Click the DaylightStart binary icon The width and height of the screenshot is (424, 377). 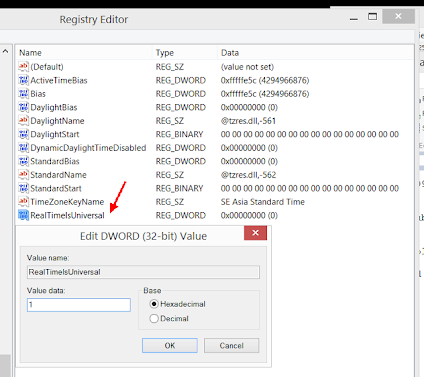(x=23, y=134)
